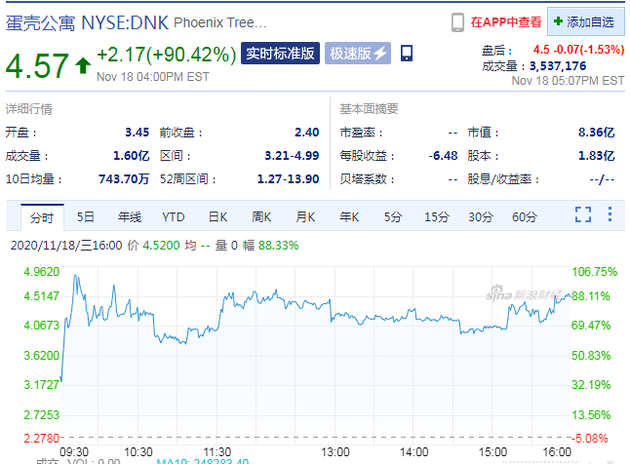
Task: Select the 分时 chart tab
Action: coord(42,217)
